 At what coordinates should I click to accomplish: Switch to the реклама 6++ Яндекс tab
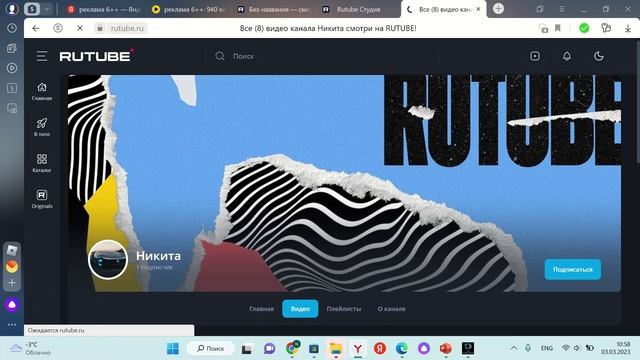[104, 9]
